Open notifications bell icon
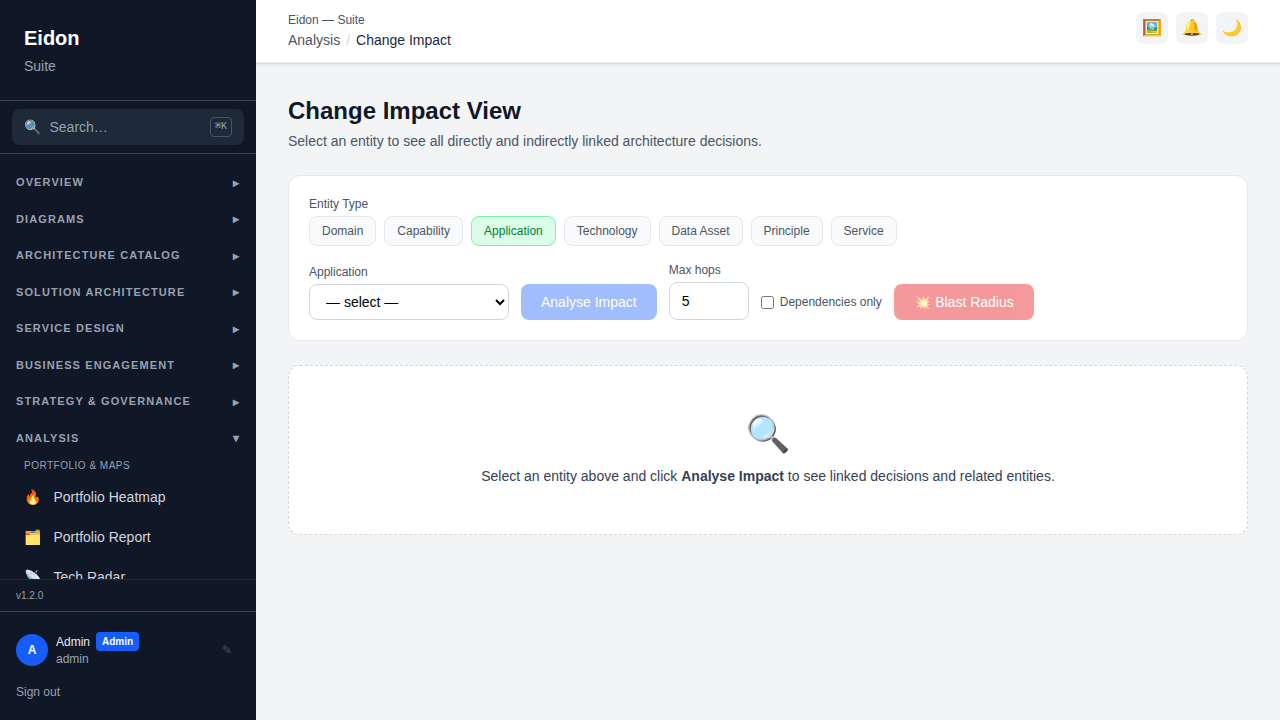 [1192, 28]
